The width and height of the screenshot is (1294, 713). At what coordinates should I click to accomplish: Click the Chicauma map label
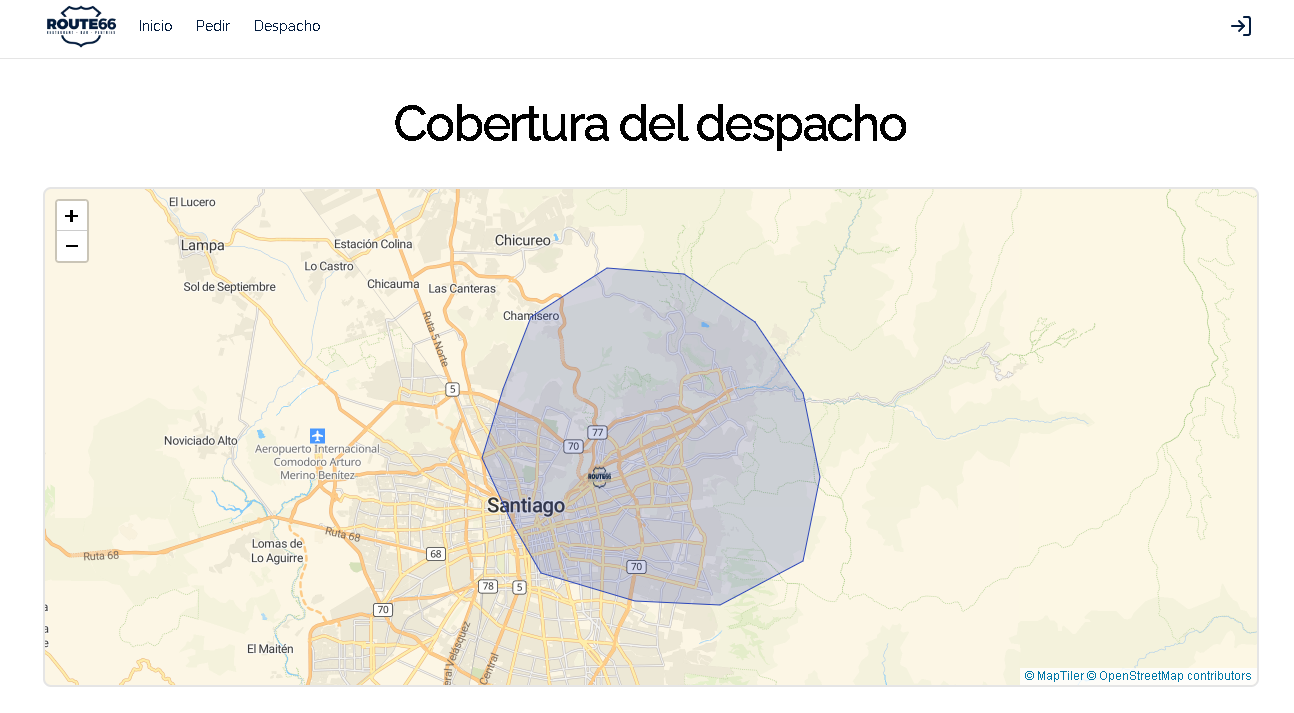coord(393,284)
